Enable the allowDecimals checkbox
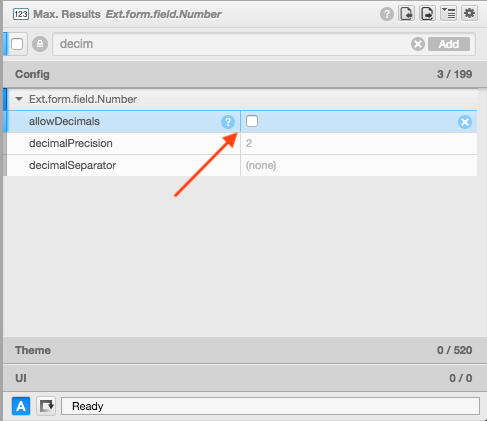The height and width of the screenshot is (421, 487). [252, 121]
